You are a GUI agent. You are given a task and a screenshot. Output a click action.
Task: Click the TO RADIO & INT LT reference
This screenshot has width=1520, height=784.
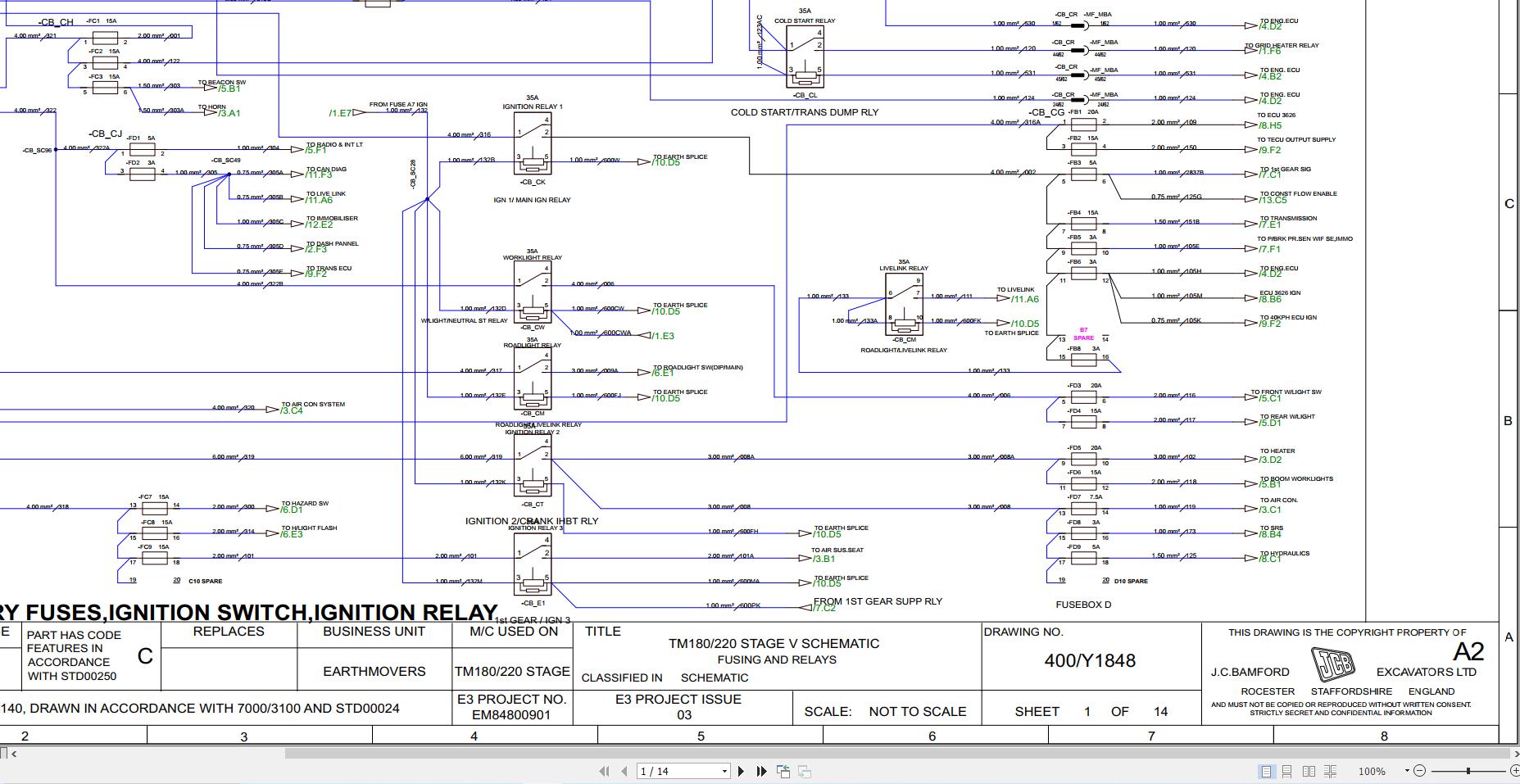(x=334, y=144)
